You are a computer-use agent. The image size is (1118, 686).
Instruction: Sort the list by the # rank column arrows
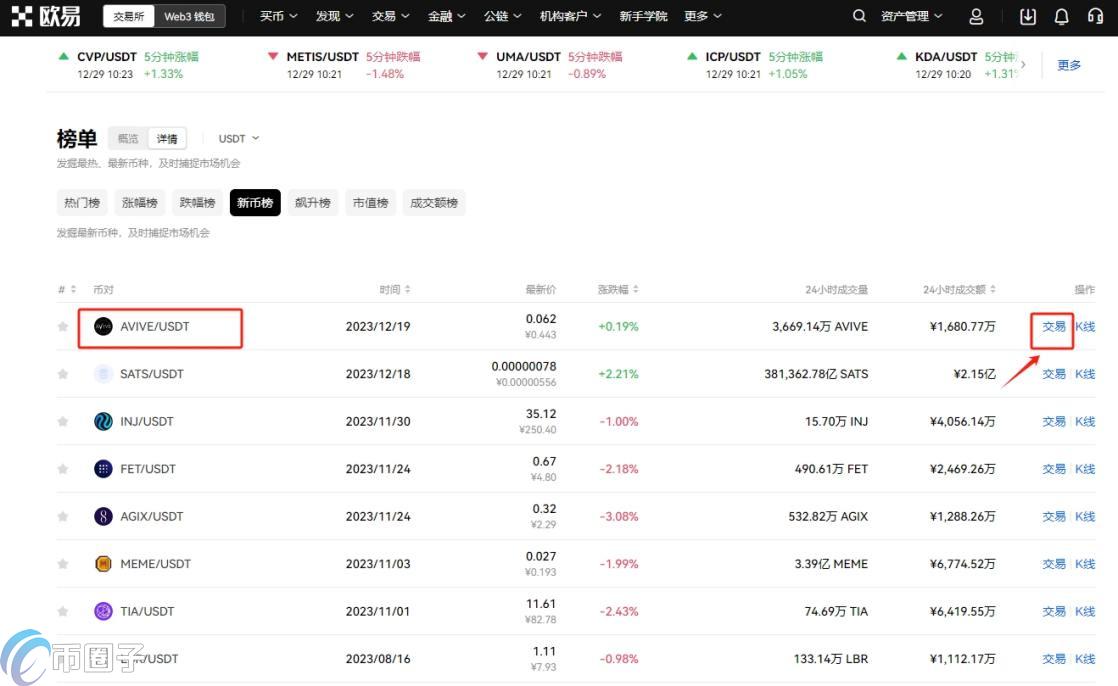73,290
